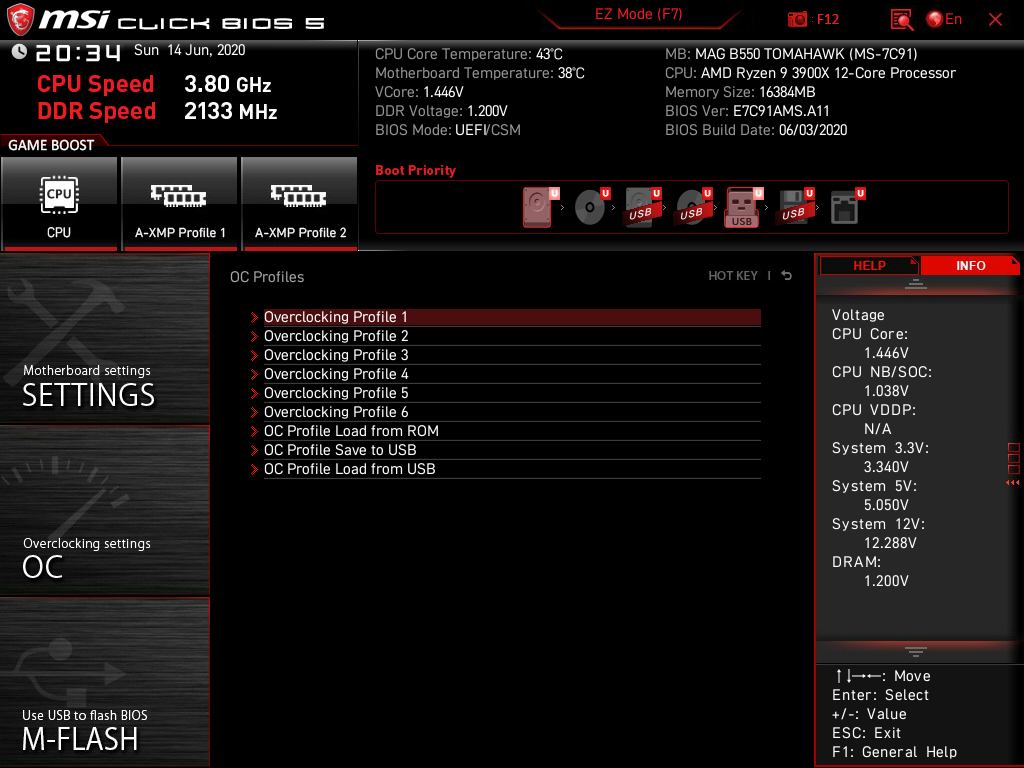1024x768 pixels.
Task: Take a screenshot with the camera F12 icon
Action: click(x=797, y=20)
